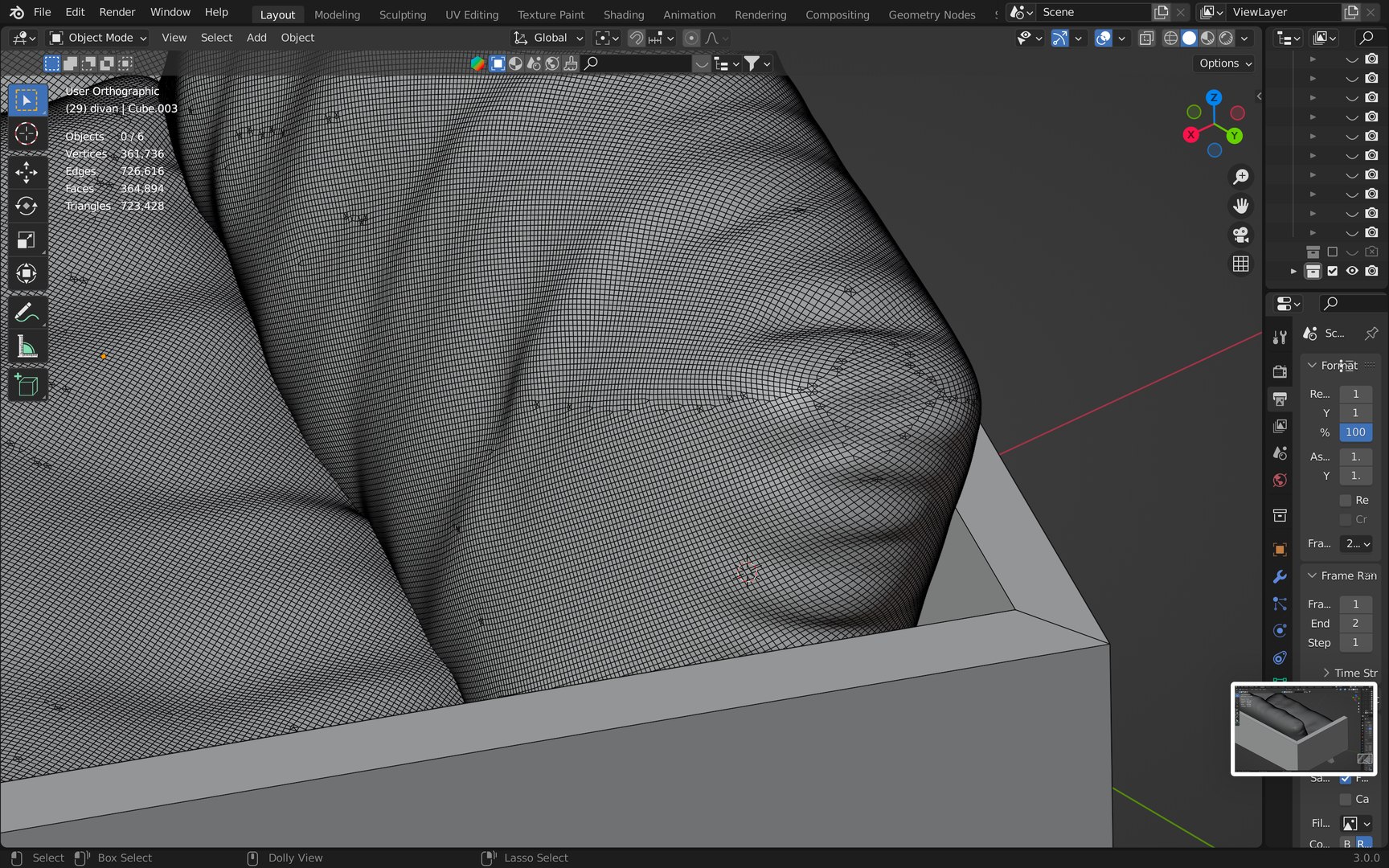1389x868 pixels.
Task: Activate the Scale tool
Action: (27, 240)
